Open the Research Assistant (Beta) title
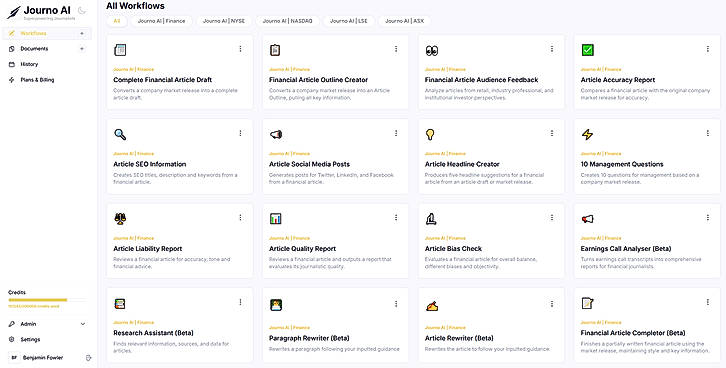 point(153,333)
